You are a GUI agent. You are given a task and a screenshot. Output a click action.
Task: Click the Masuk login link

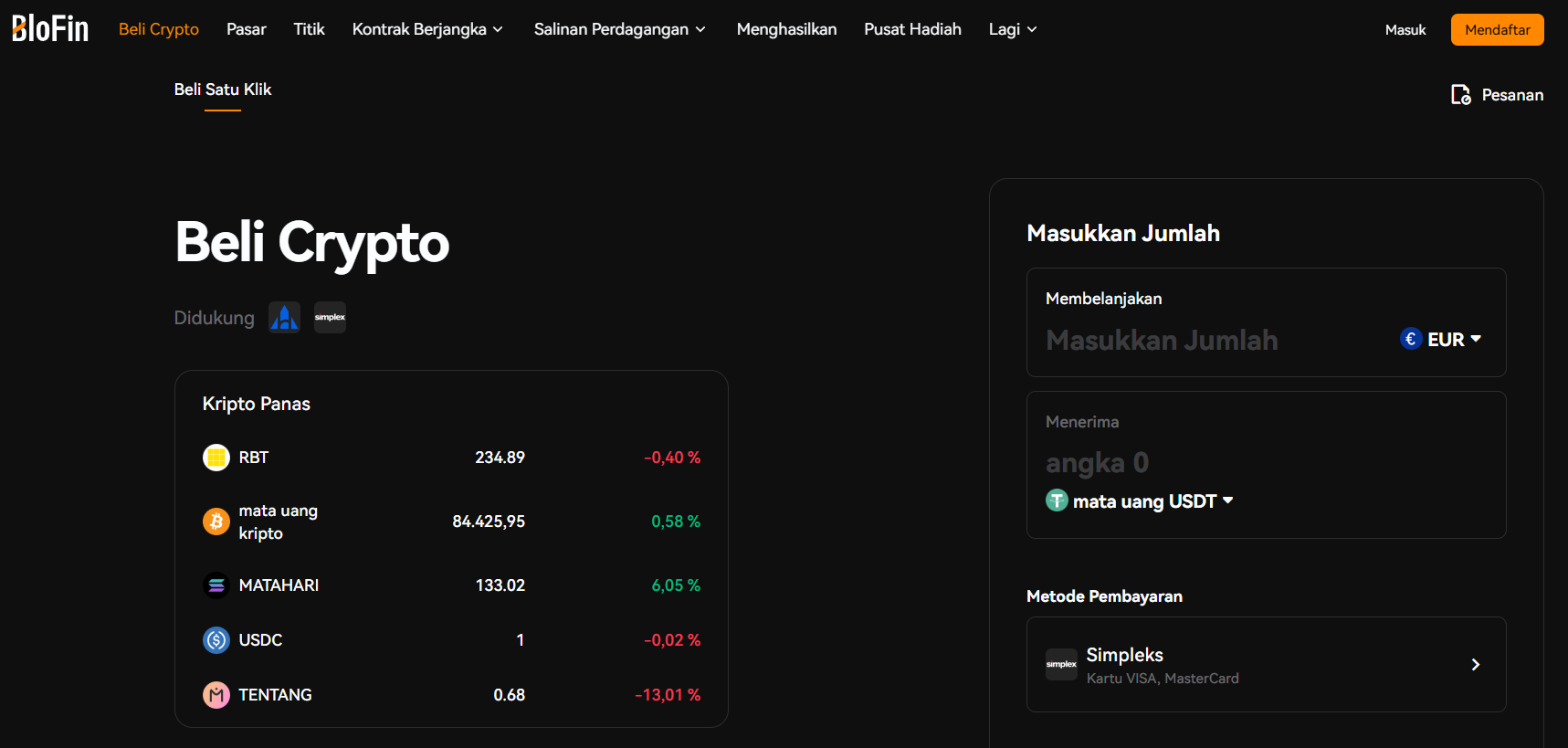coord(1405,30)
